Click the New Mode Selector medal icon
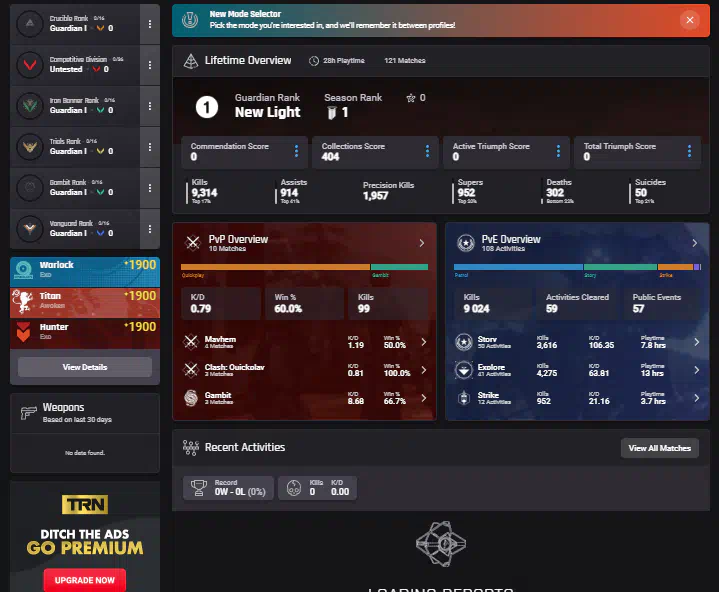 (x=190, y=20)
